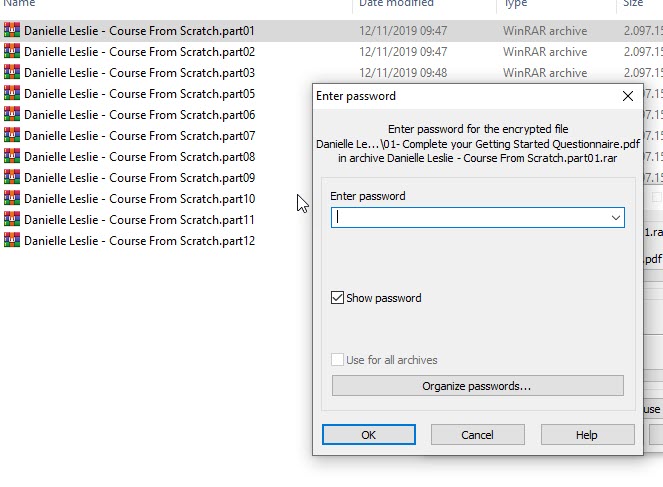This screenshot has width=663, height=487.
Task: Tick the Use for all archives checkbox
Action: coord(337,360)
